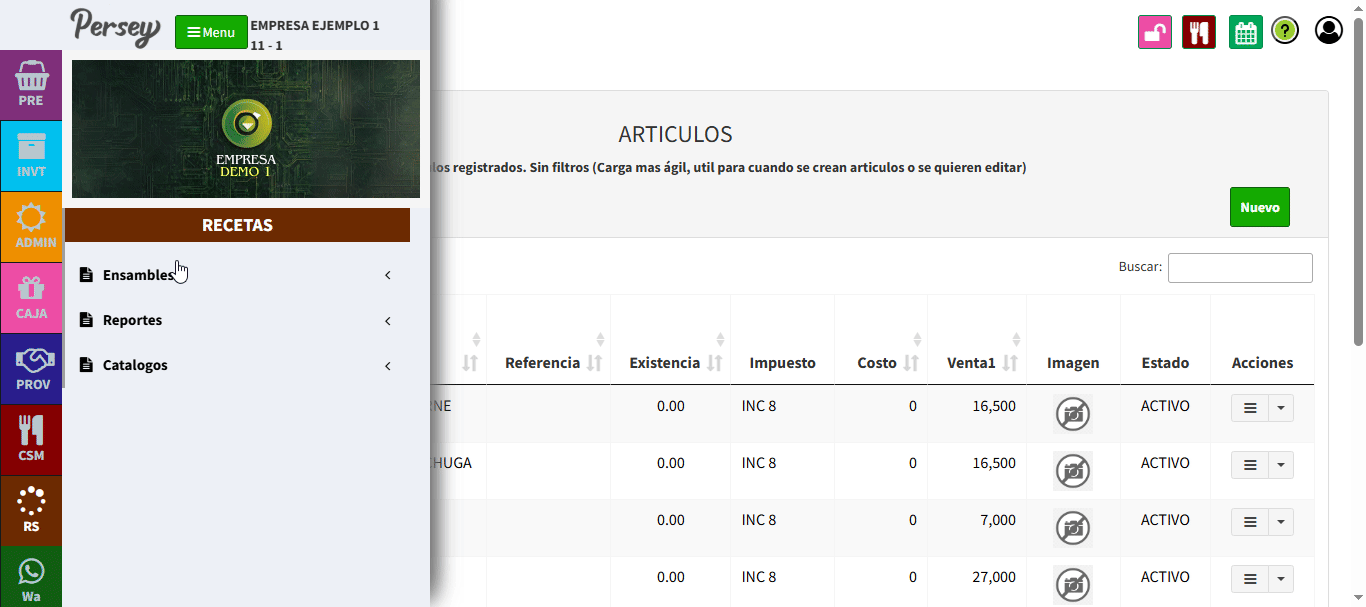Click the green Nuevo button
The height and width of the screenshot is (607, 1366).
1259,207
